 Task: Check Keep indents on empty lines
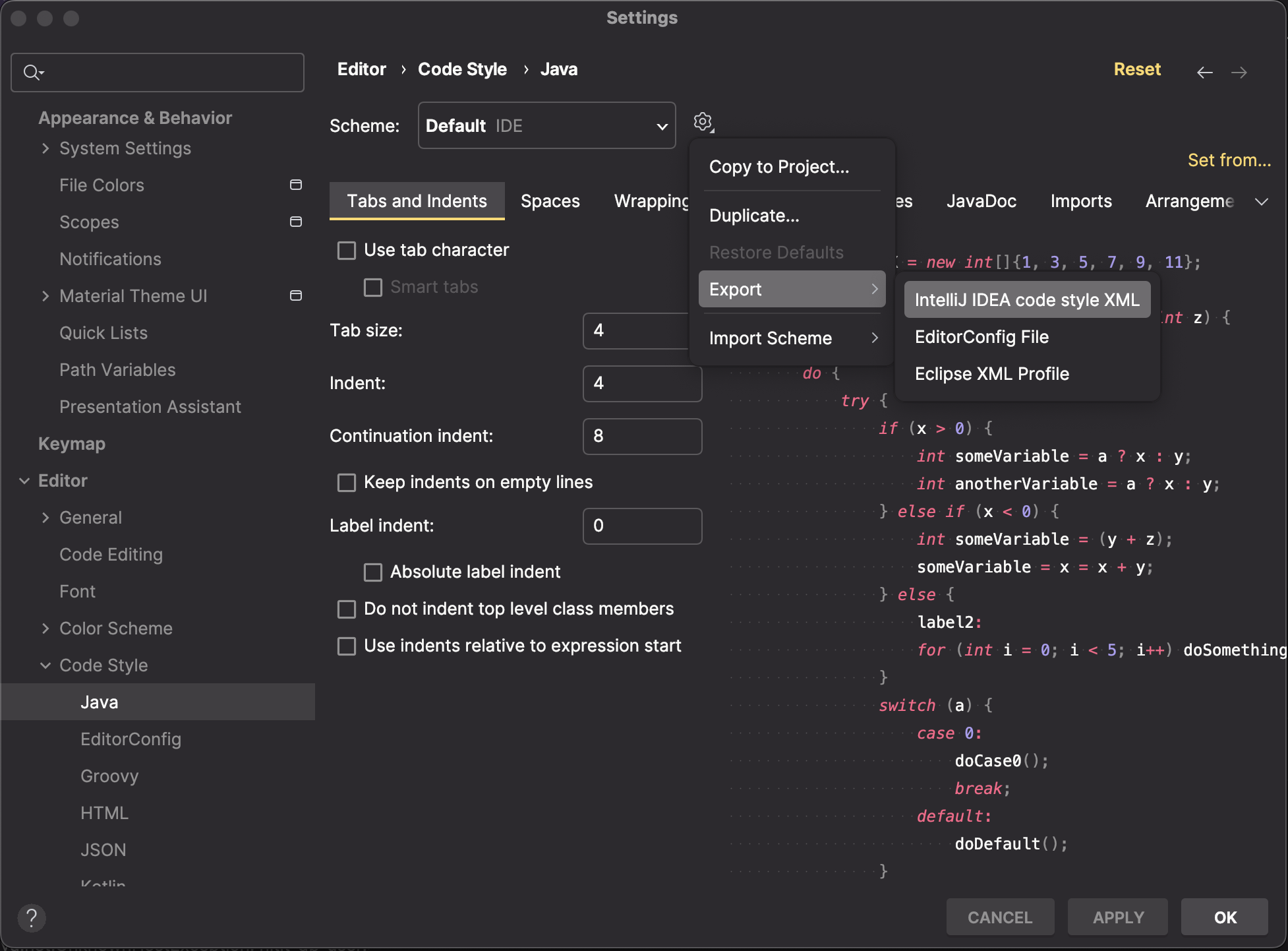click(347, 482)
